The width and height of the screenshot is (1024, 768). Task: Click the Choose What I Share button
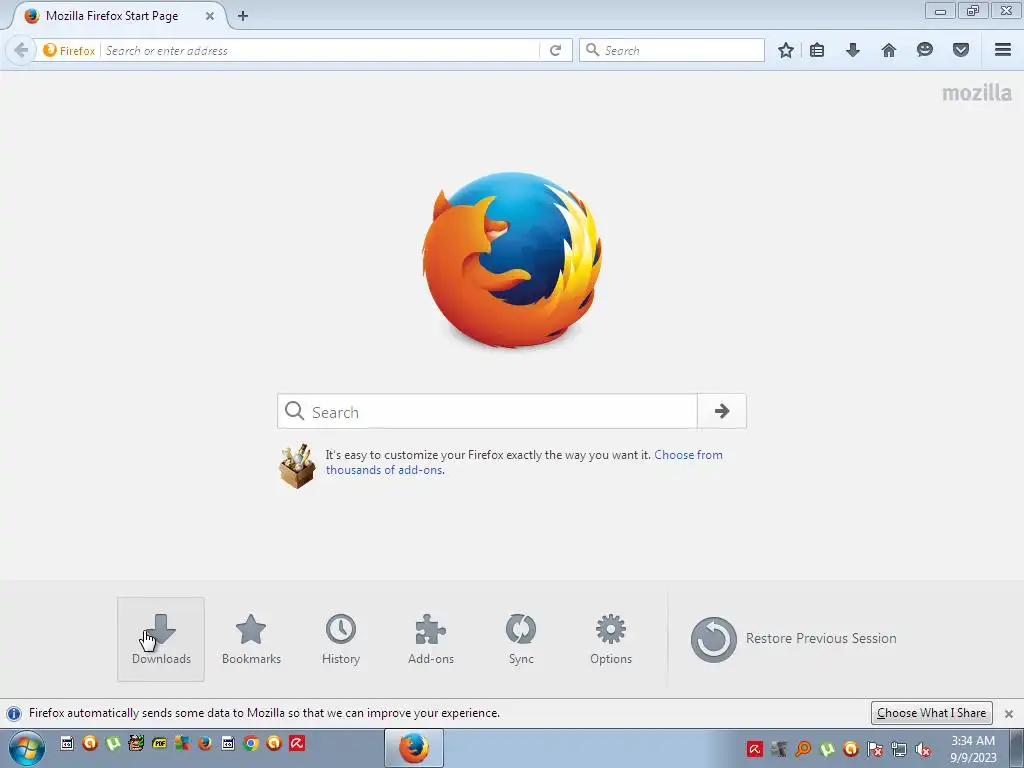931,712
